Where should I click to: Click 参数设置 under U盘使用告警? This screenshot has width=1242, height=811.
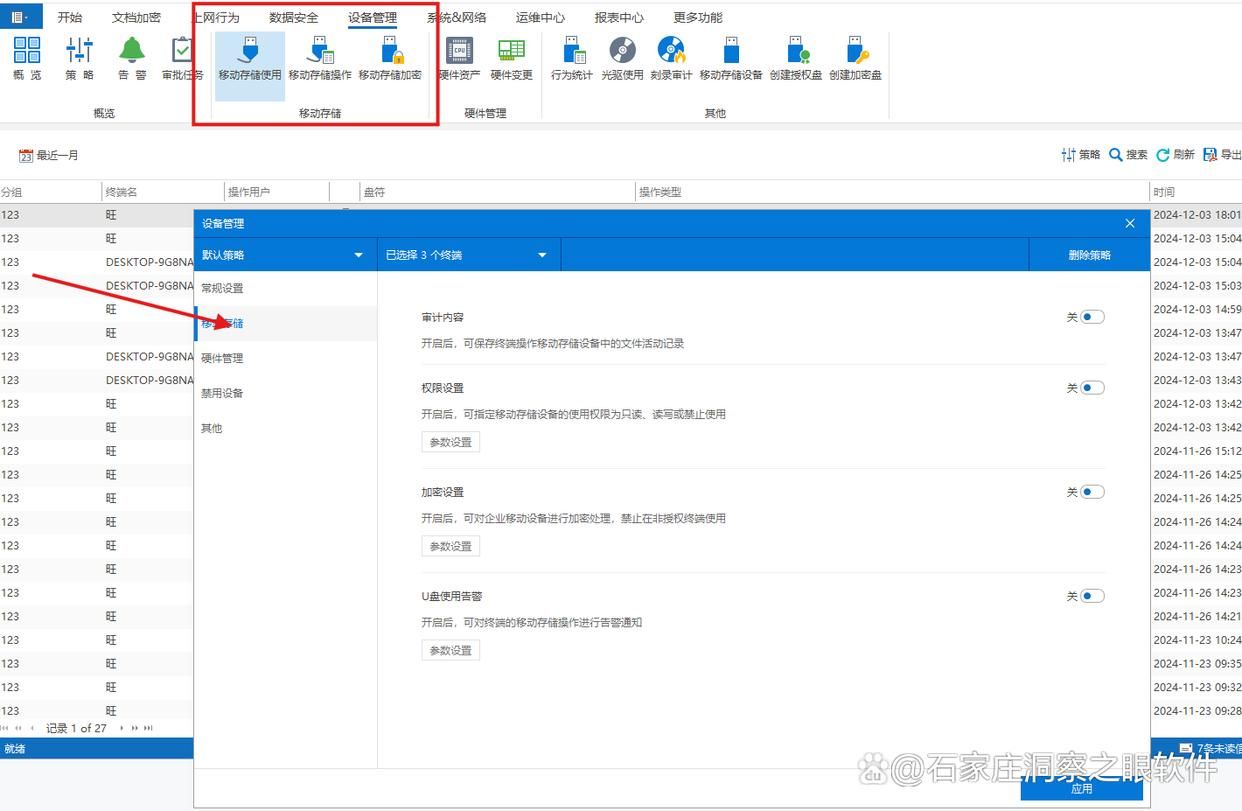(451, 650)
